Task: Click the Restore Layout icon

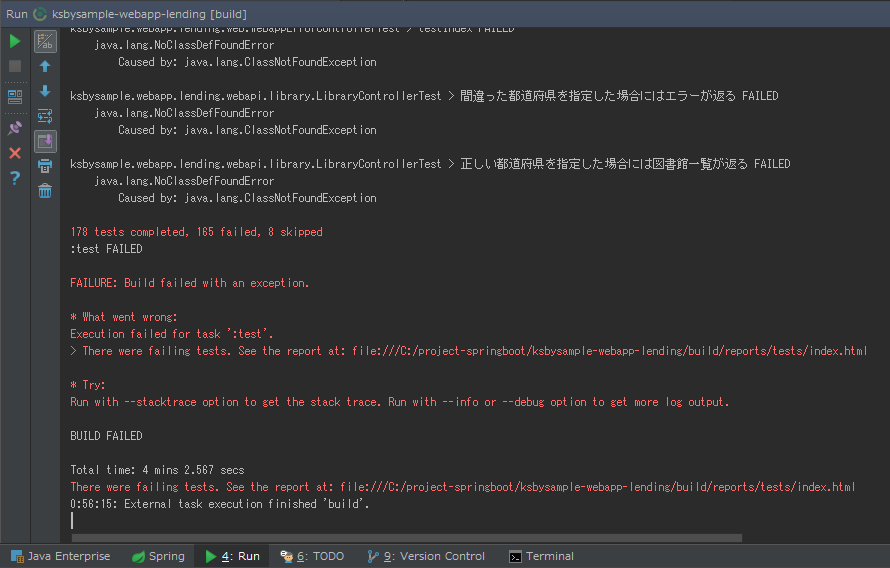Action: click(15, 96)
